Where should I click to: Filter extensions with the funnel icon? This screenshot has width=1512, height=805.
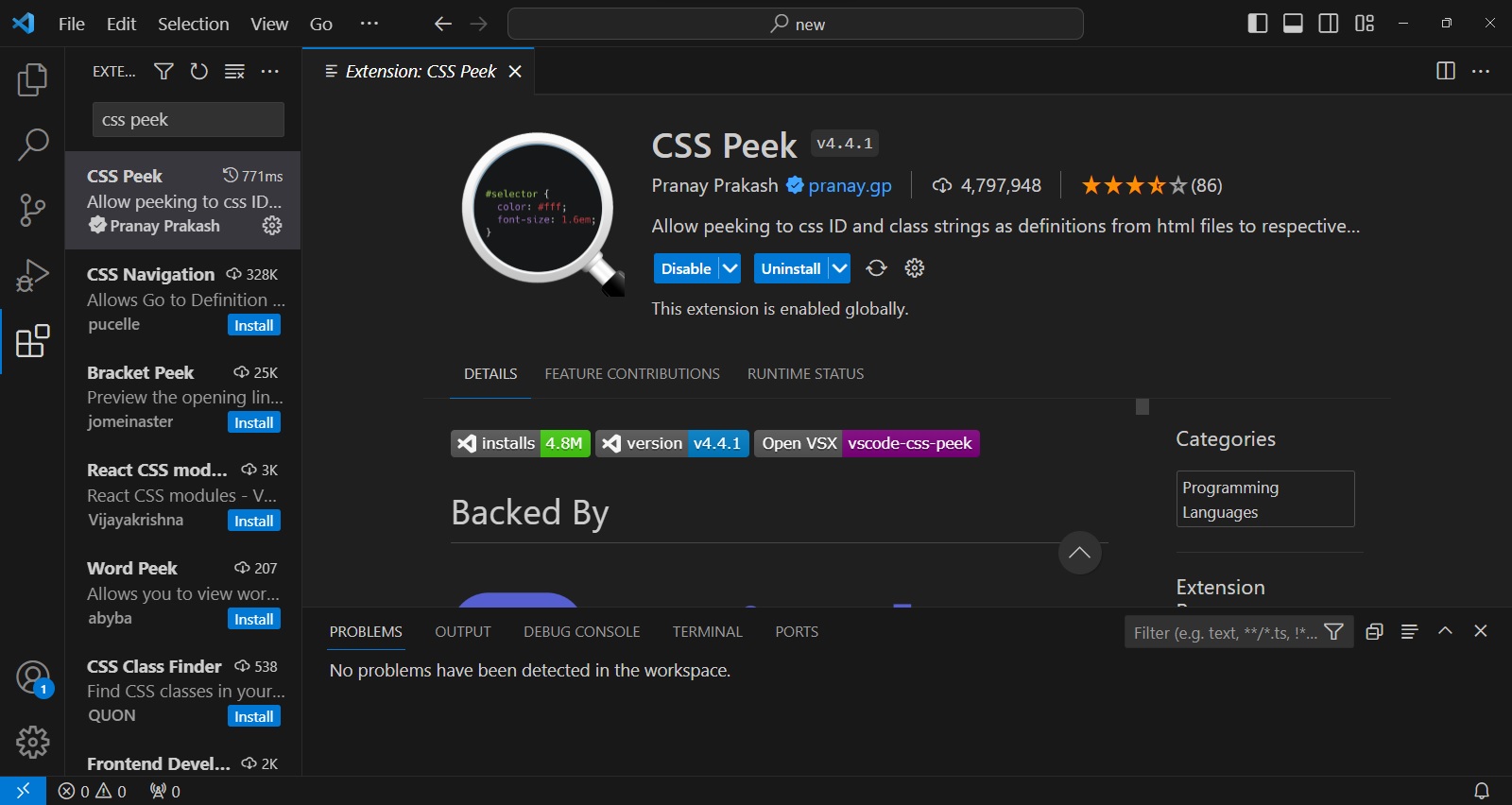pos(163,71)
